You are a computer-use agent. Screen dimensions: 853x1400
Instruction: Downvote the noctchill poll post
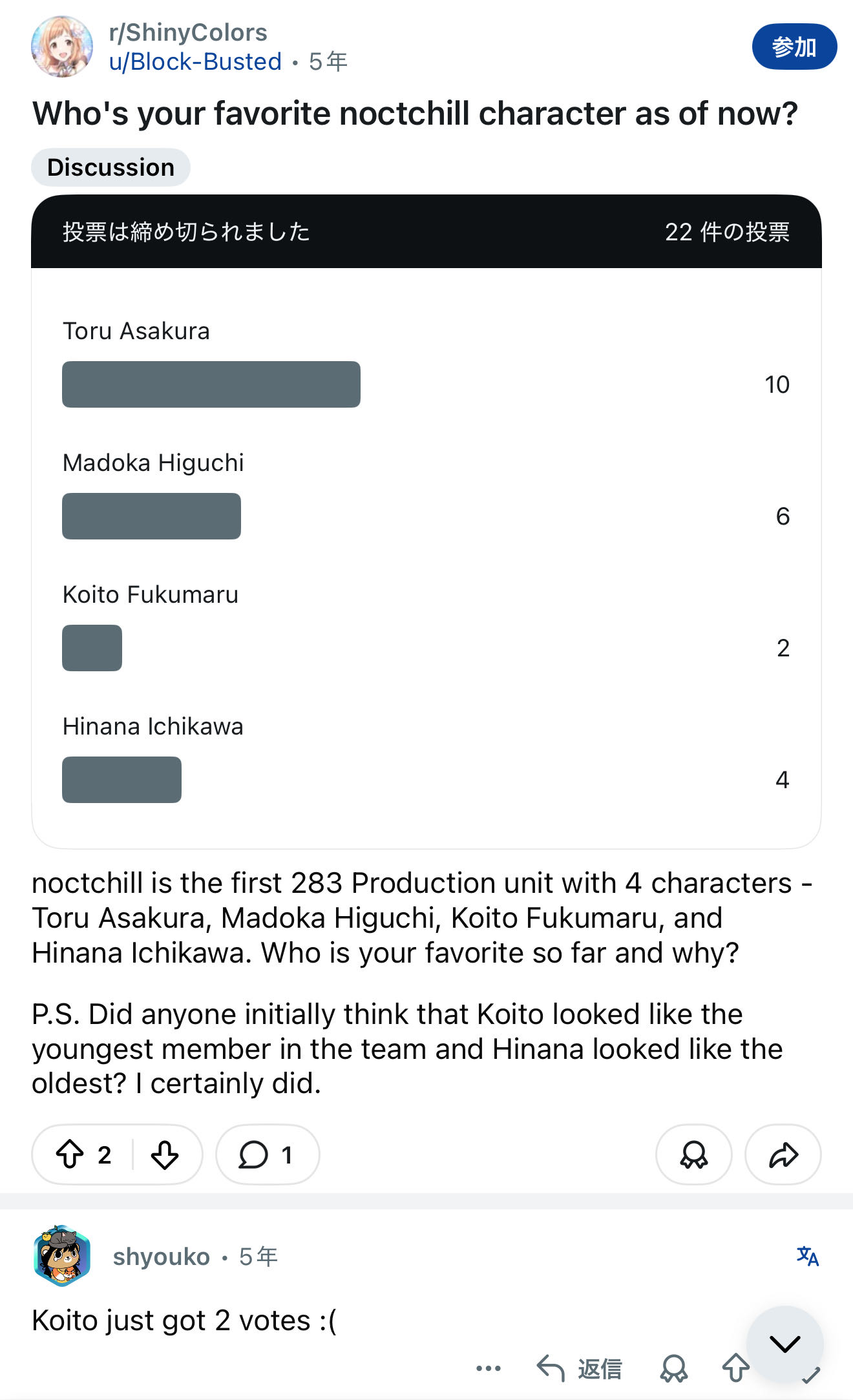(x=165, y=1154)
